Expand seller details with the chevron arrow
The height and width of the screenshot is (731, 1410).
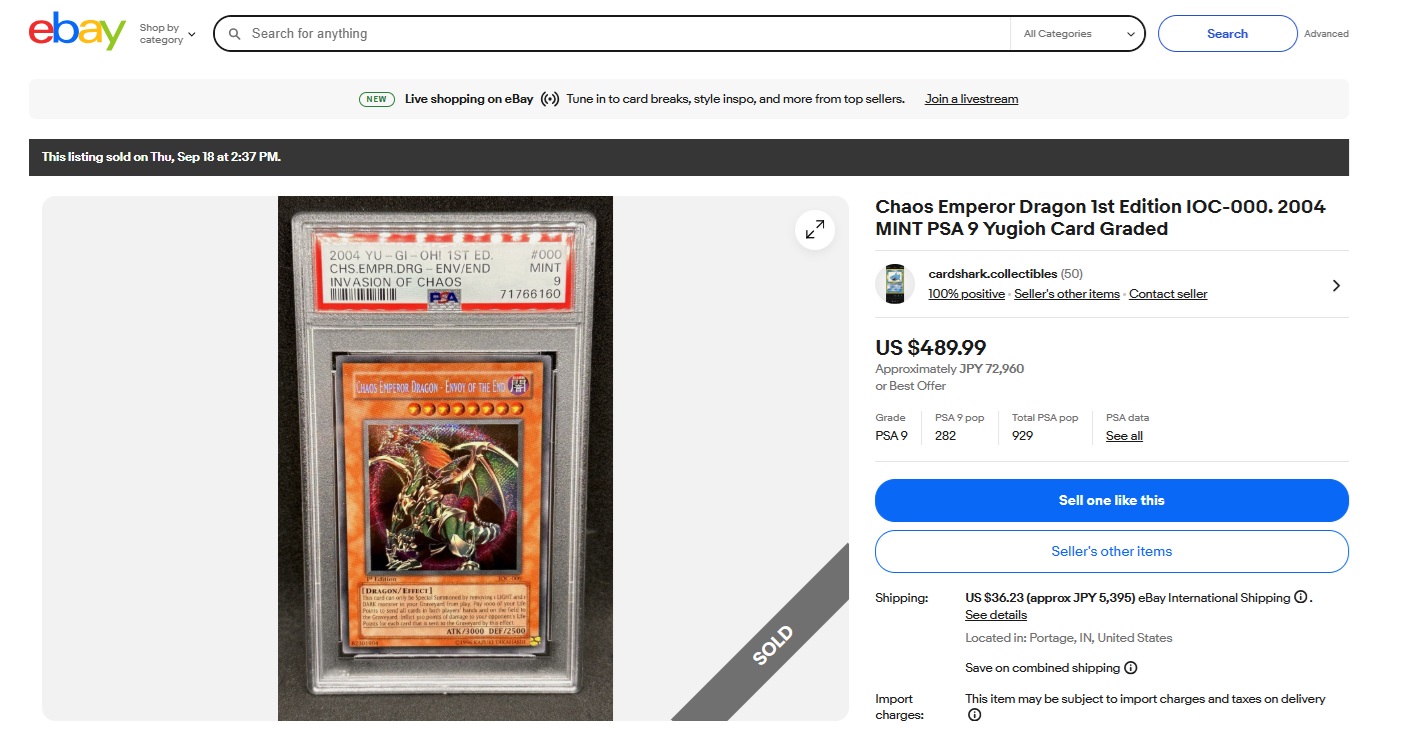(1337, 285)
